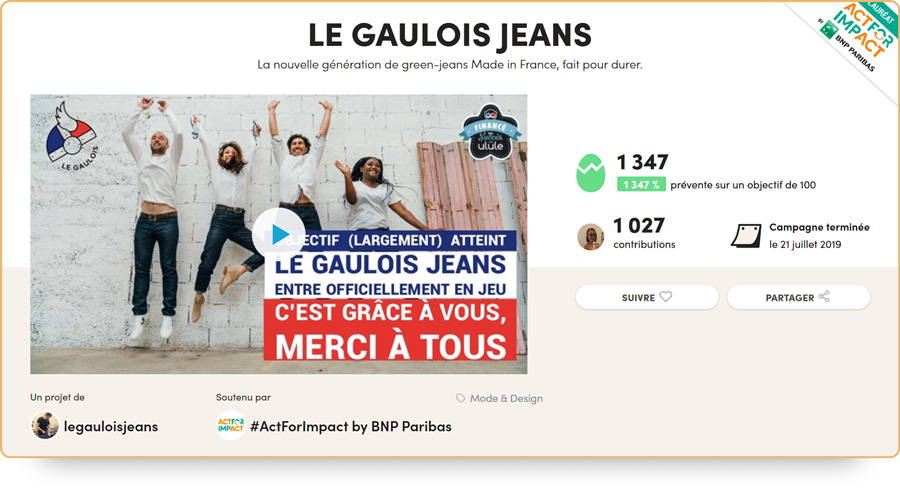The height and width of the screenshot is (488, 900).
Task: Click the calendar icon near Campagne terminée
Action: pos(746,236)
